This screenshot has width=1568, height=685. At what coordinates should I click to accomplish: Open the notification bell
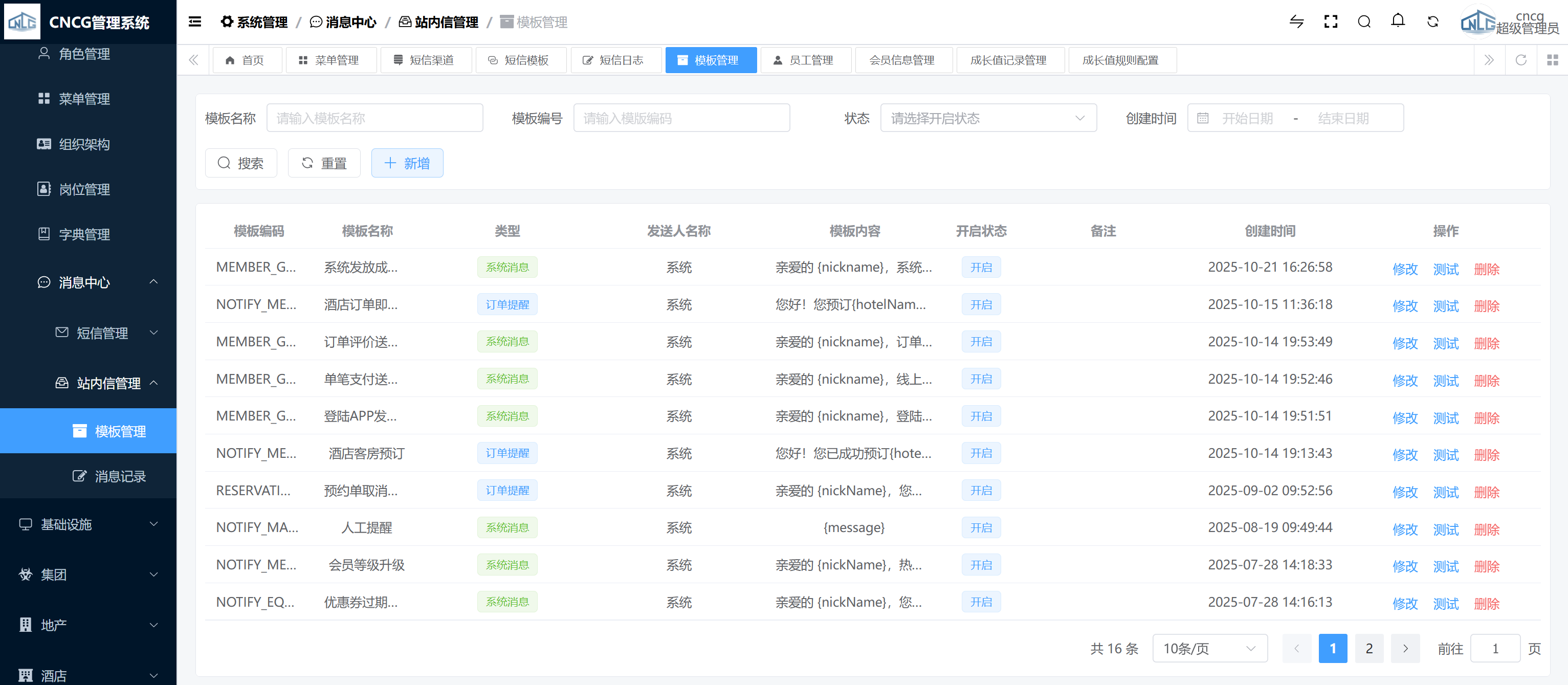tap(1398, 21)
